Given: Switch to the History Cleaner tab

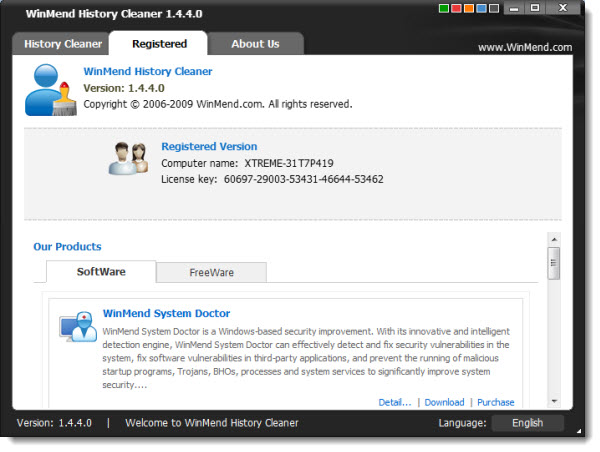Looking at the screenshot, I should (62, 44).
